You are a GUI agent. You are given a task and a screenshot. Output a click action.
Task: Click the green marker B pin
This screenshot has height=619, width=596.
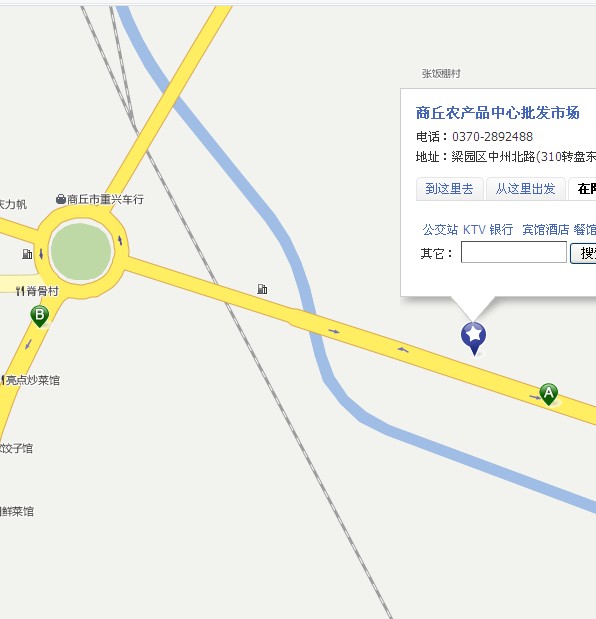[39, 316]
